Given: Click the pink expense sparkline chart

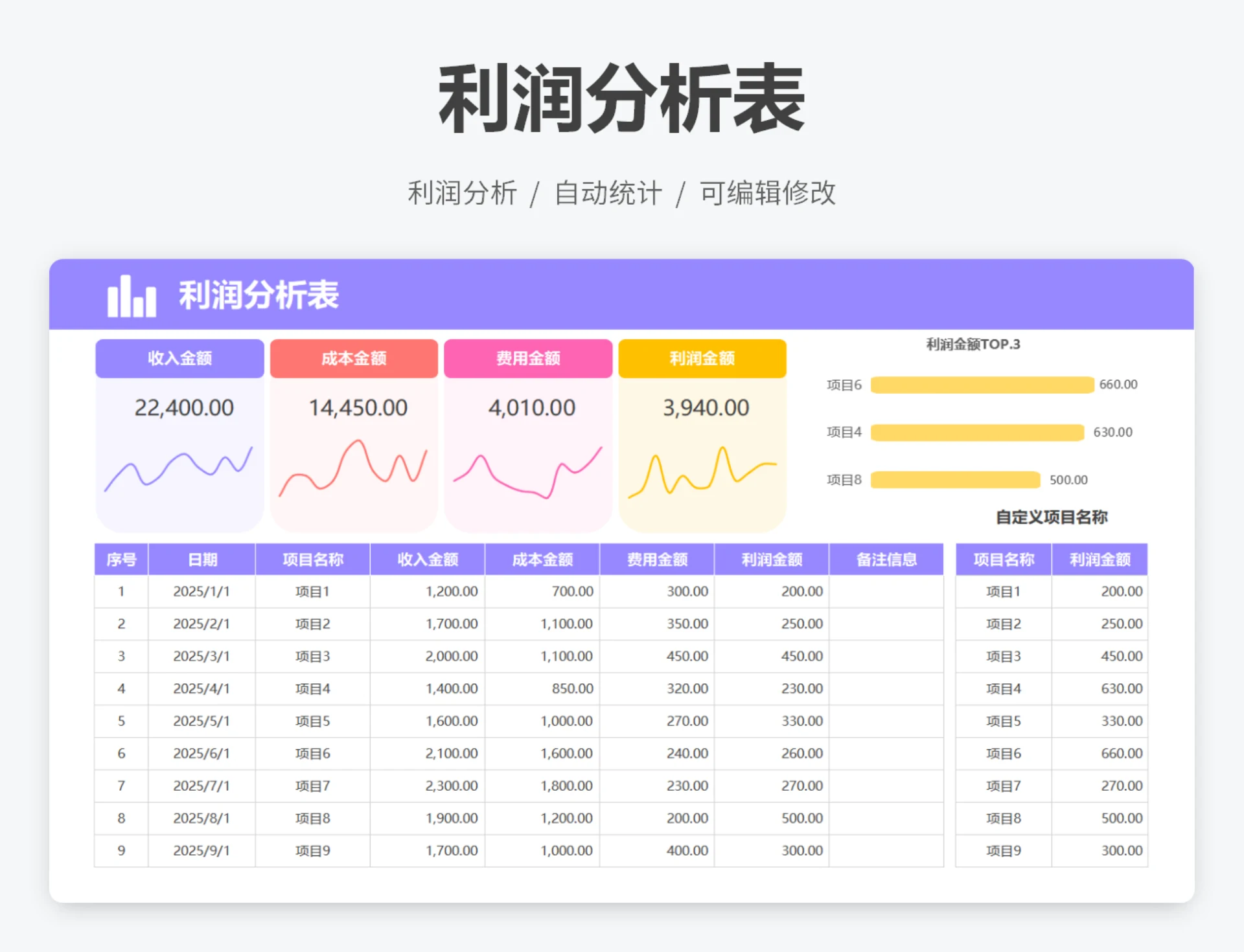Looking at the screenshot, I should tap(528, 473).
